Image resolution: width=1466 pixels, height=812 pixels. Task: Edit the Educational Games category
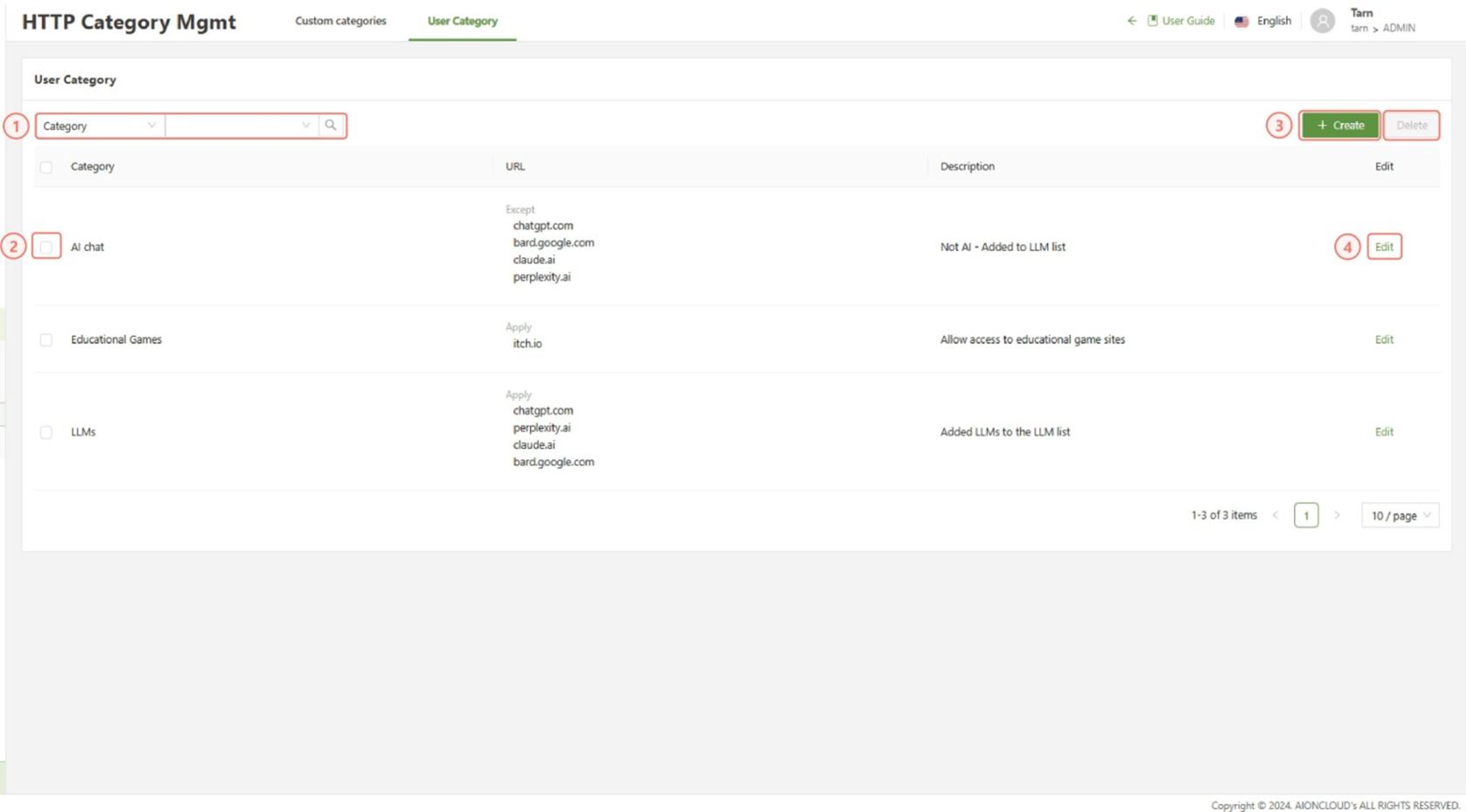1384,340
